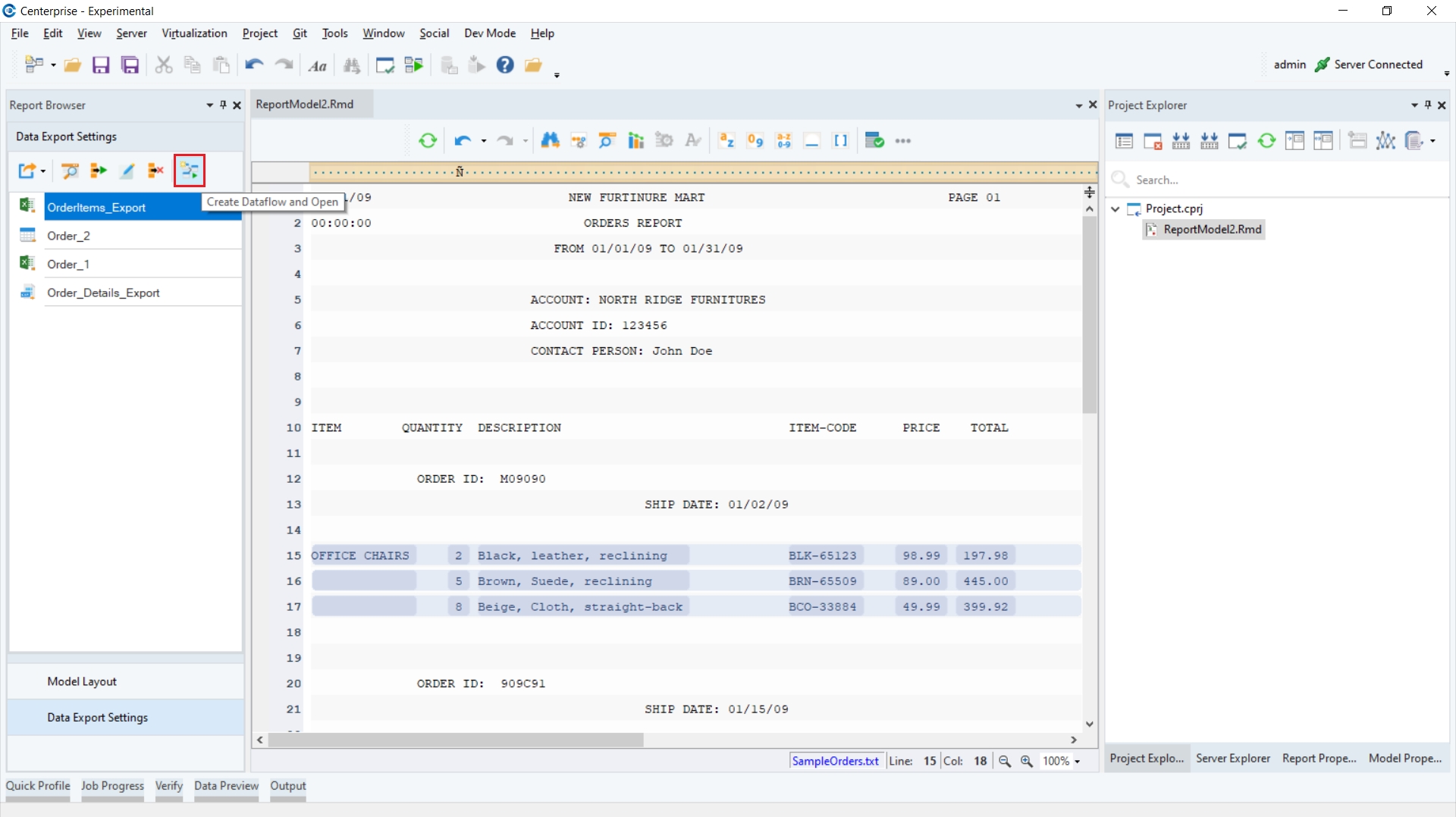This screenshot has height=817, width=1456.
Task: Open the undo history dropdown arrow
Action: click(484, 141)
